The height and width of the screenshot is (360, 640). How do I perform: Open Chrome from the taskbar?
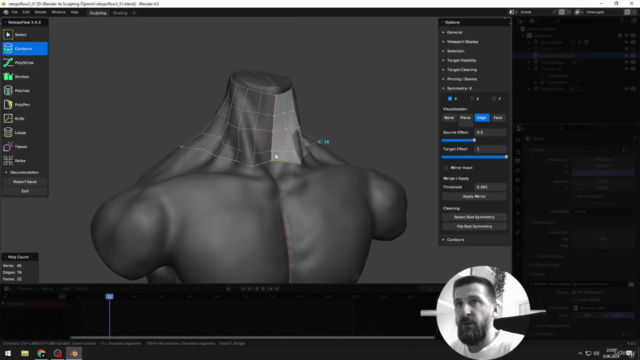(41, 353)
